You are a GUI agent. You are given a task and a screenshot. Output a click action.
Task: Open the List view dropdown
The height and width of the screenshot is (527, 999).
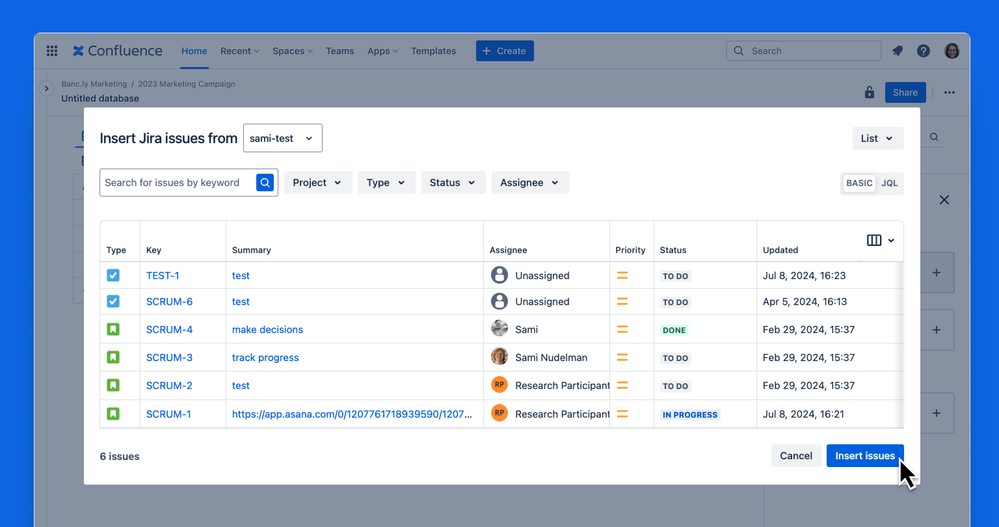(x=878, y=138)
